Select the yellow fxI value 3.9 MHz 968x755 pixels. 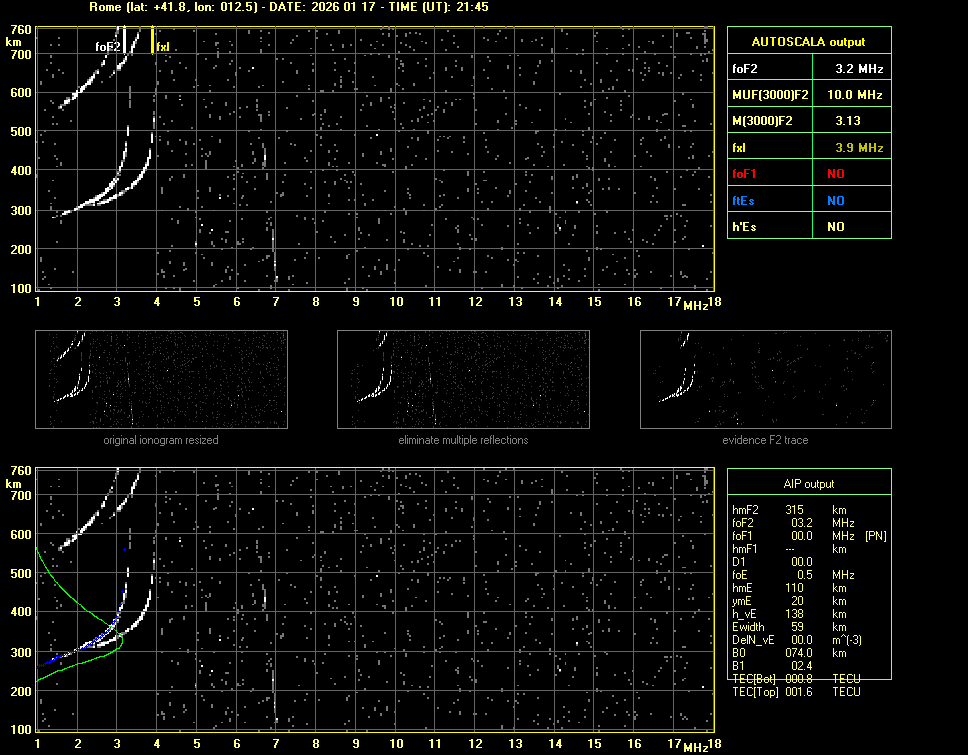pos(859,148)
